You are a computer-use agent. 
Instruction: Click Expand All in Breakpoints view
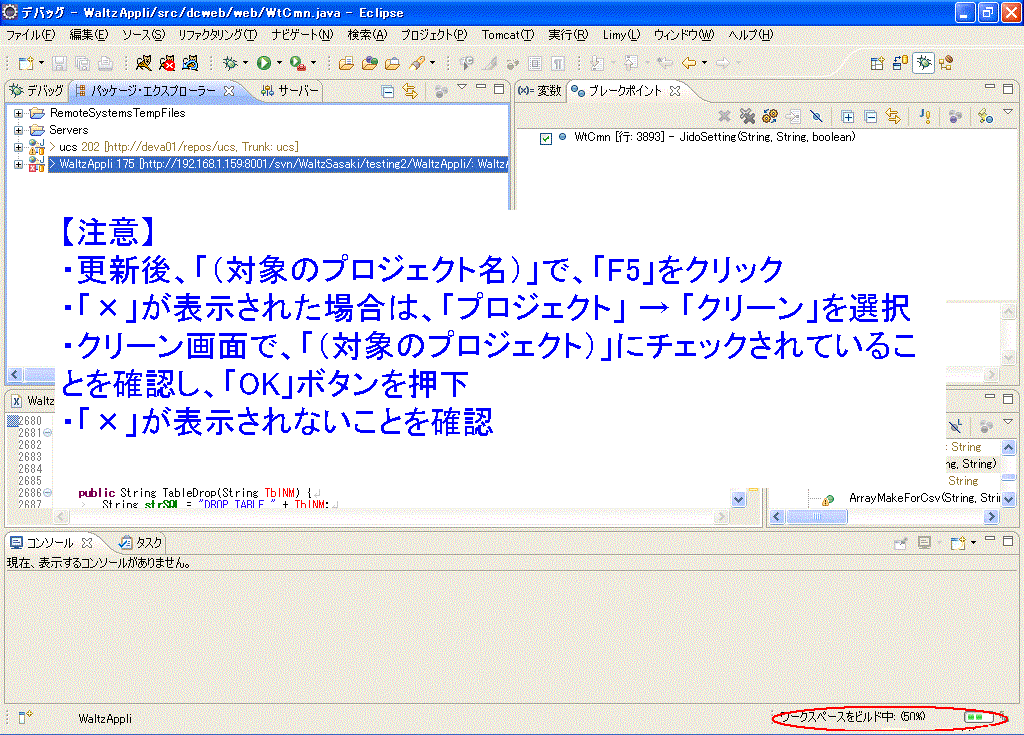point(848,117)
